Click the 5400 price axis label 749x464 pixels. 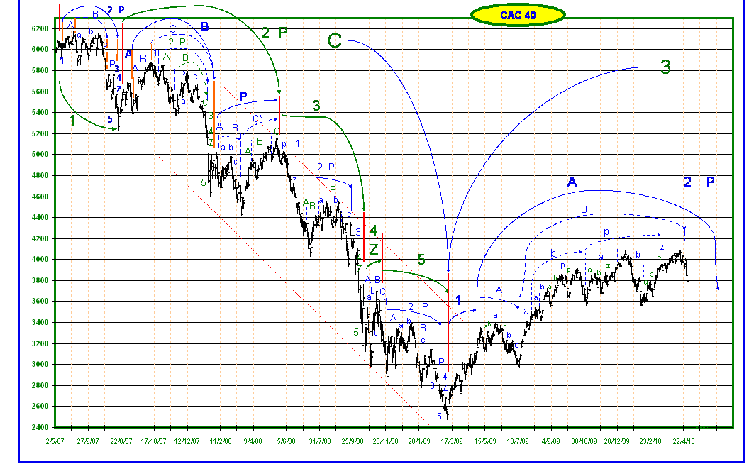[42, 112]
